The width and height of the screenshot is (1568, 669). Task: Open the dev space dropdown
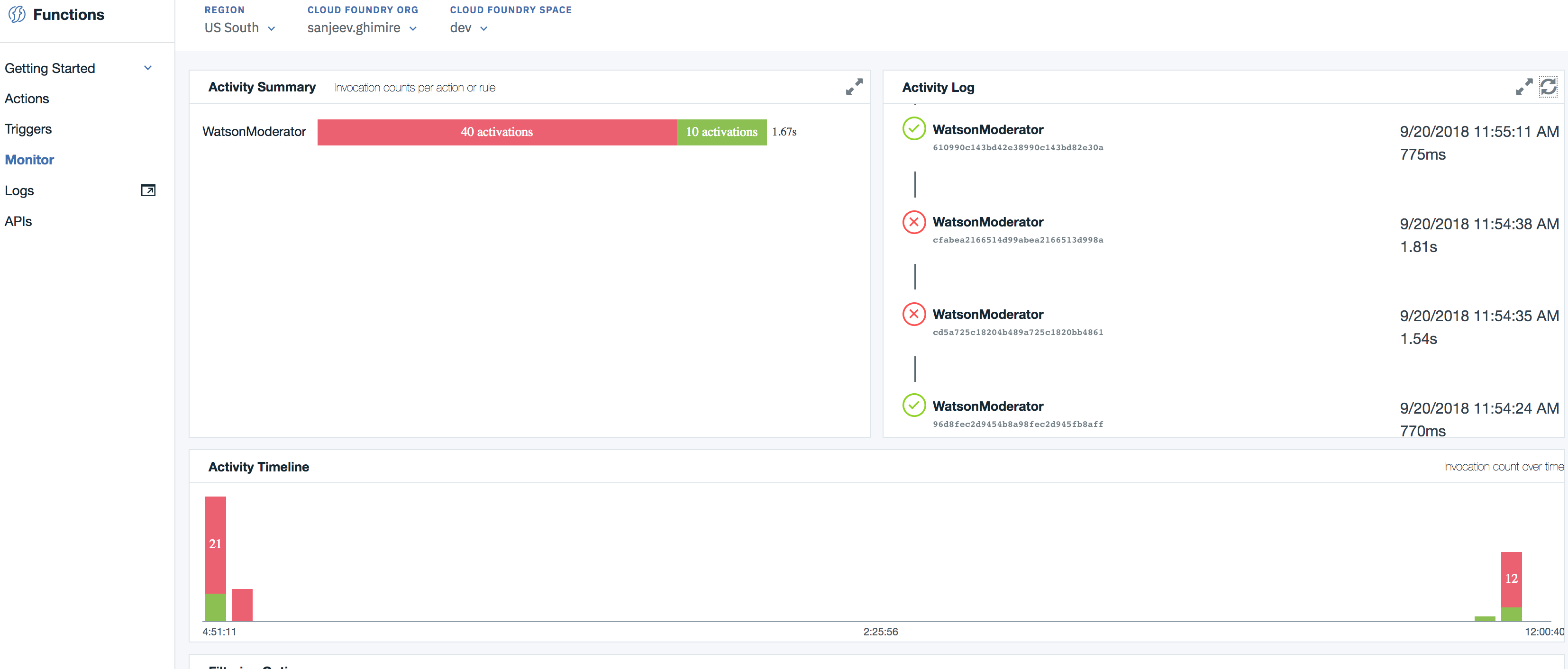coord(468,28)
